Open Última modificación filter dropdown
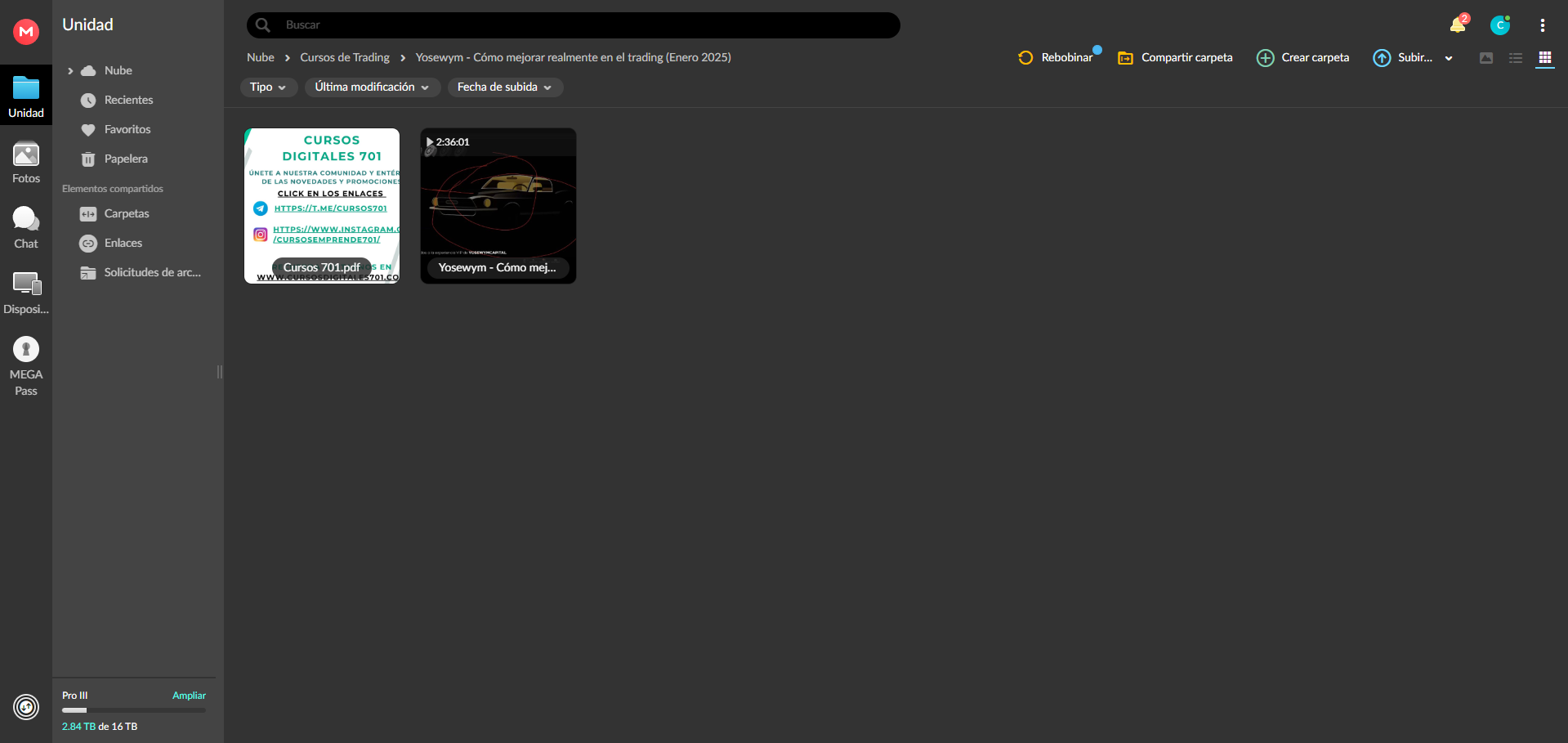Image resolution: width=1568 pixels, height=743 pixels. [373, 87]
